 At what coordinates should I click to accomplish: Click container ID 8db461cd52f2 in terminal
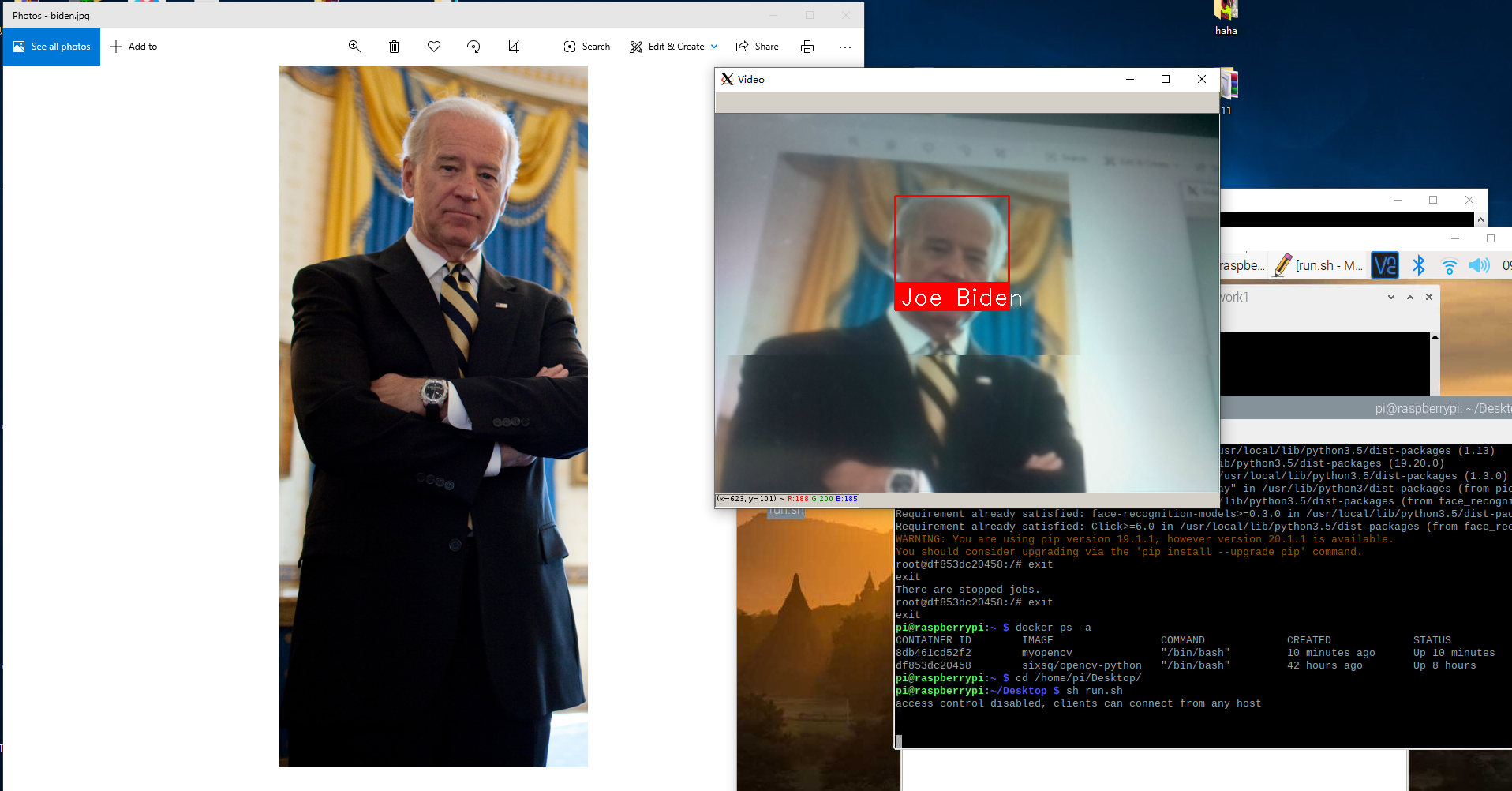click(934, 653)
